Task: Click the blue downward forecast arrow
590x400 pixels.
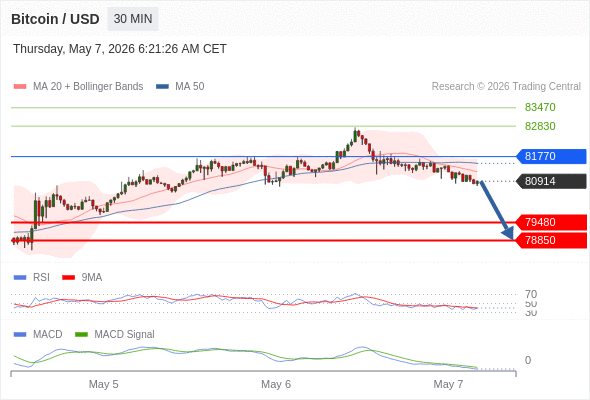Action: click(497, 210)
